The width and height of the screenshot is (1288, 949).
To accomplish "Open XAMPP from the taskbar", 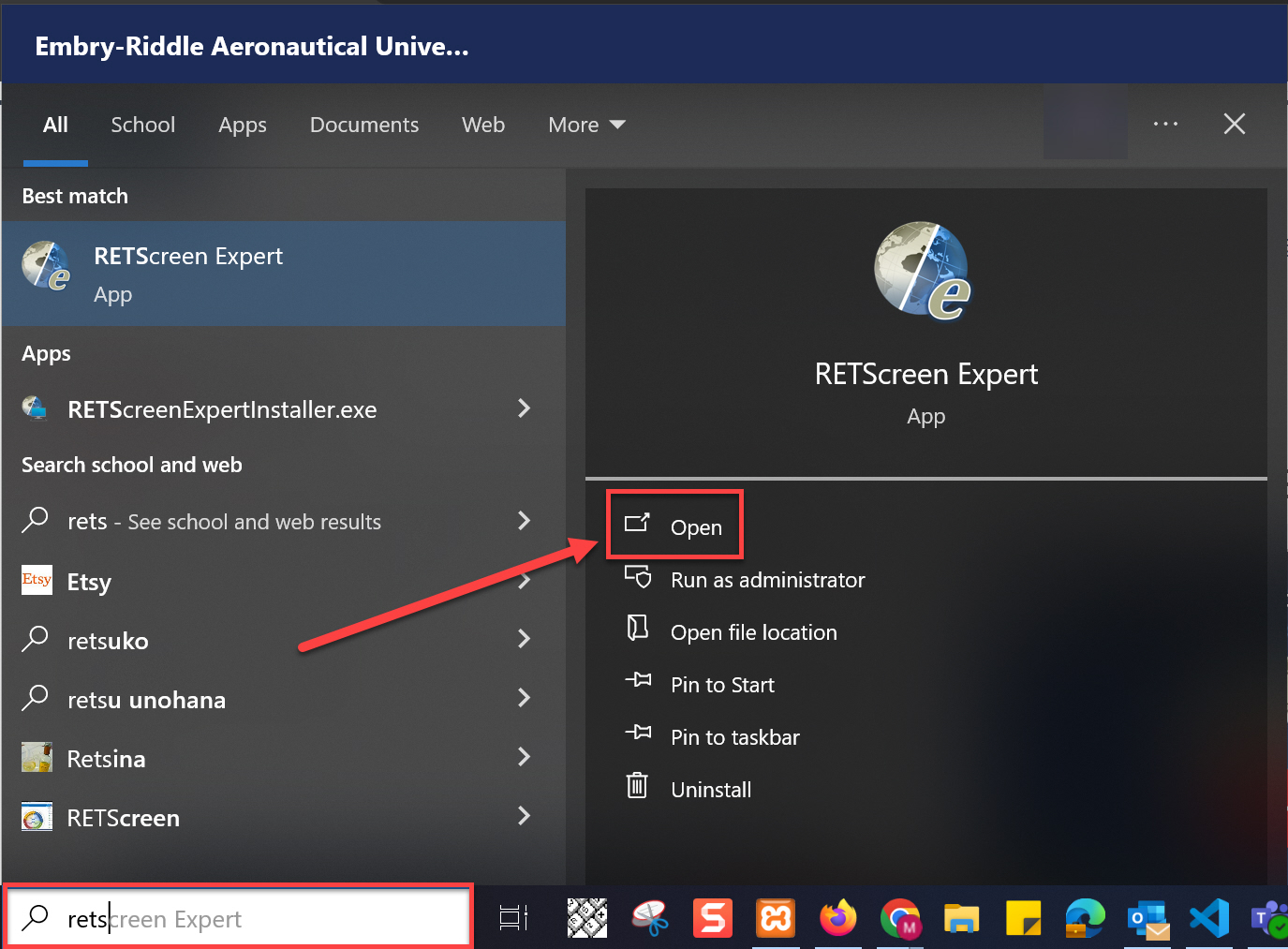I will point(776,918).
